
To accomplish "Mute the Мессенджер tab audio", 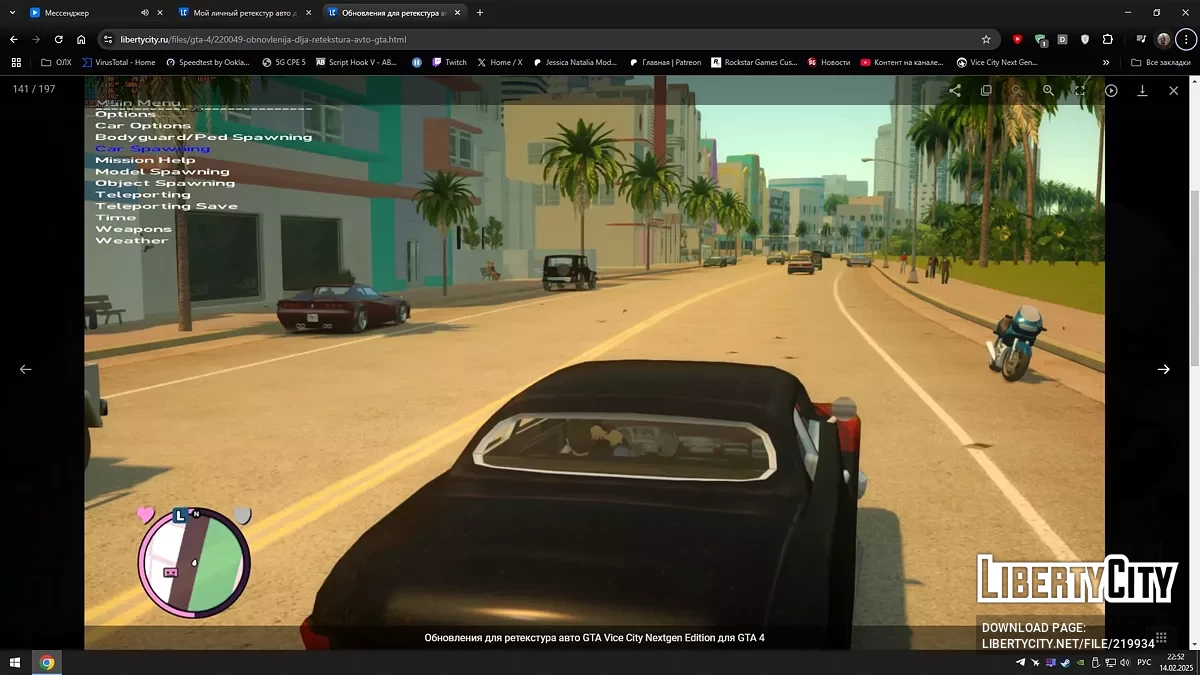I will click(144, 13).
